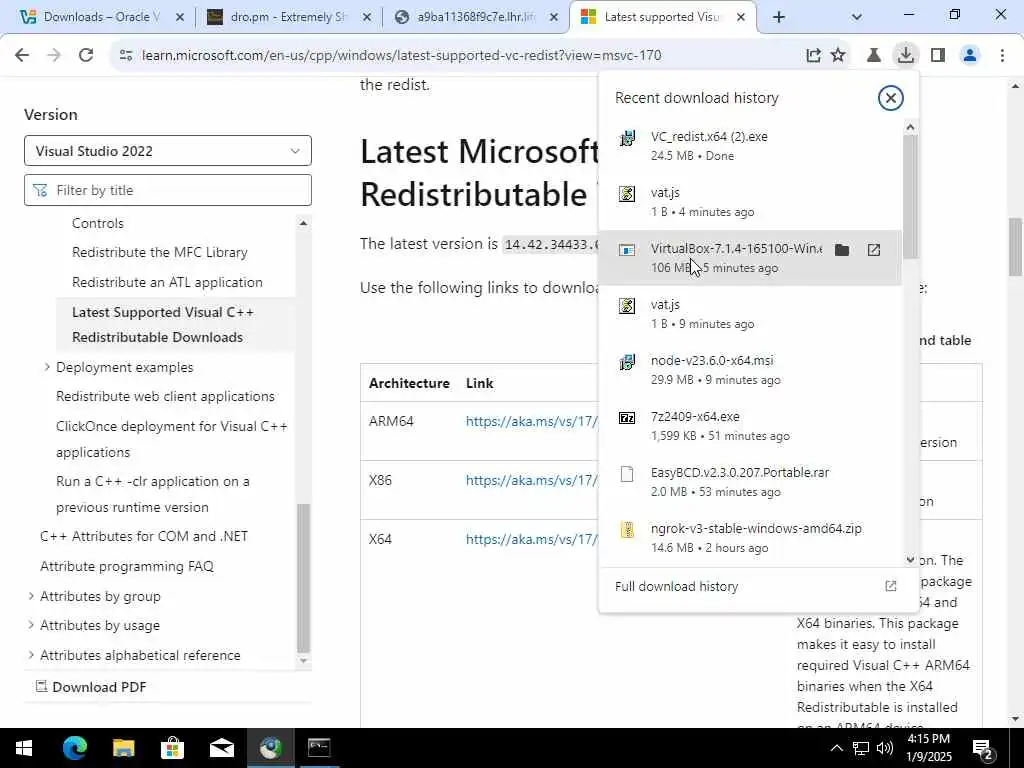The width and height of the screenshot is (1024, 768).
Task: Click the main page vertical scrollbar thumb
Action: pos(1014,247)
